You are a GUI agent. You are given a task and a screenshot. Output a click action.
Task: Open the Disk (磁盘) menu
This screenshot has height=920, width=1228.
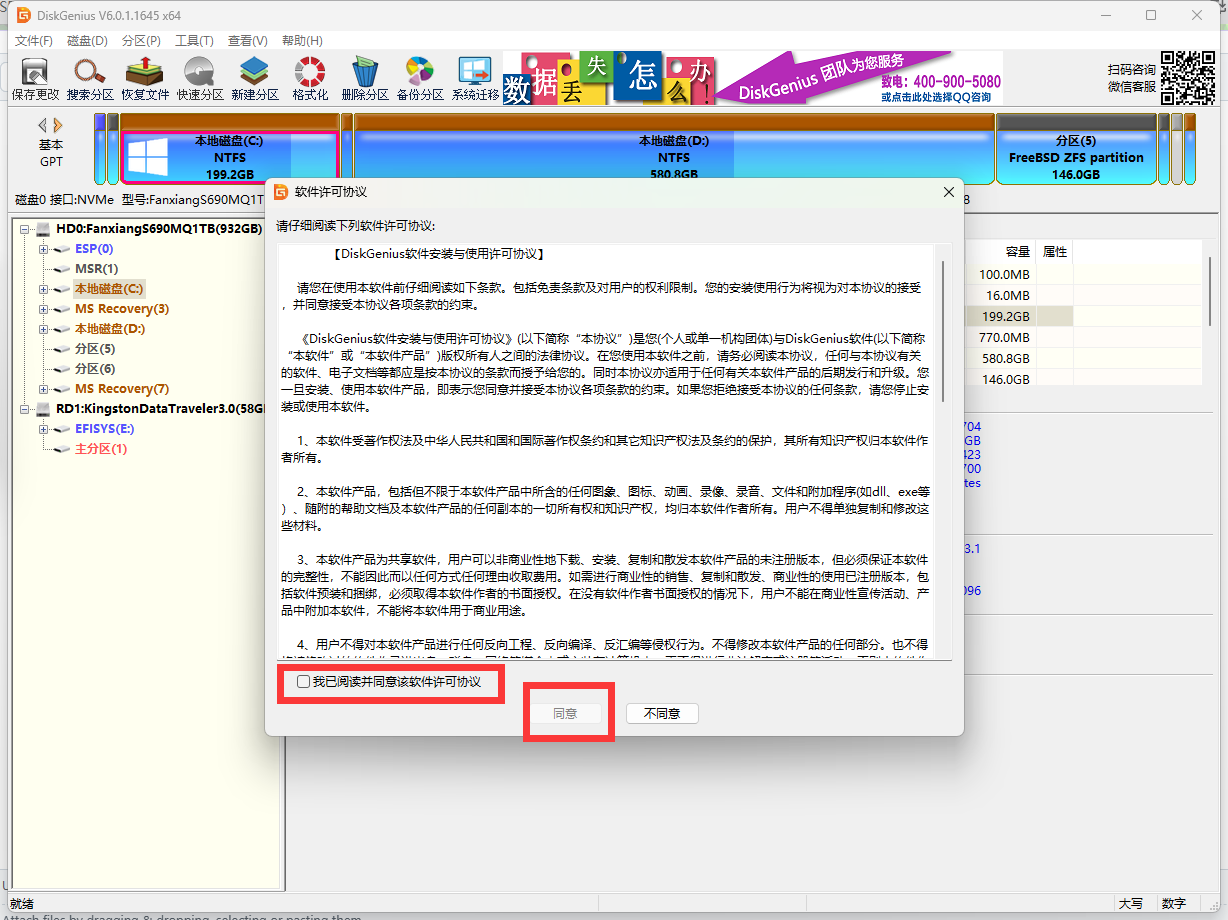click(x=87, y=41)
